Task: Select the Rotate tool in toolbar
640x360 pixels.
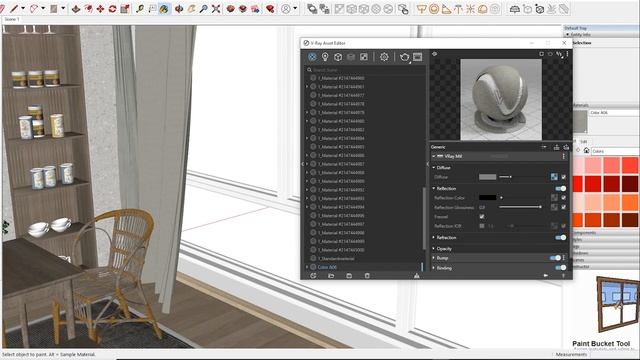Action: click(112, 9)
